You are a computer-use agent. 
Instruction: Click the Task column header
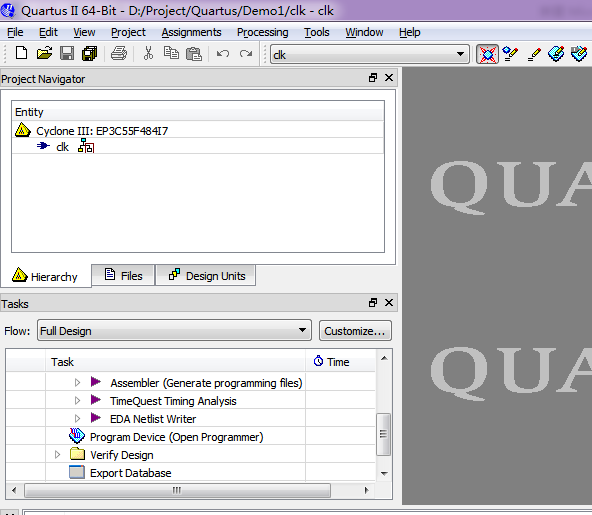[x=175, y=362]
